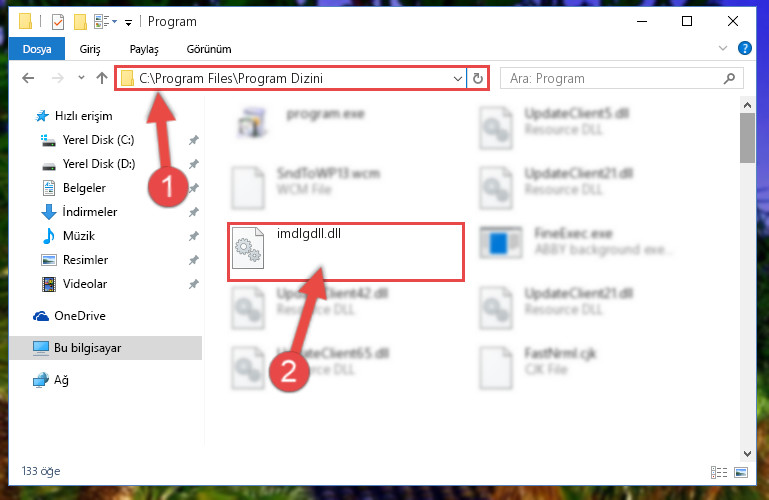The width and height of the screenshot is (769, 500).
Task: Click the New Folder quick access icon
Action: click(x=80, y=22)
